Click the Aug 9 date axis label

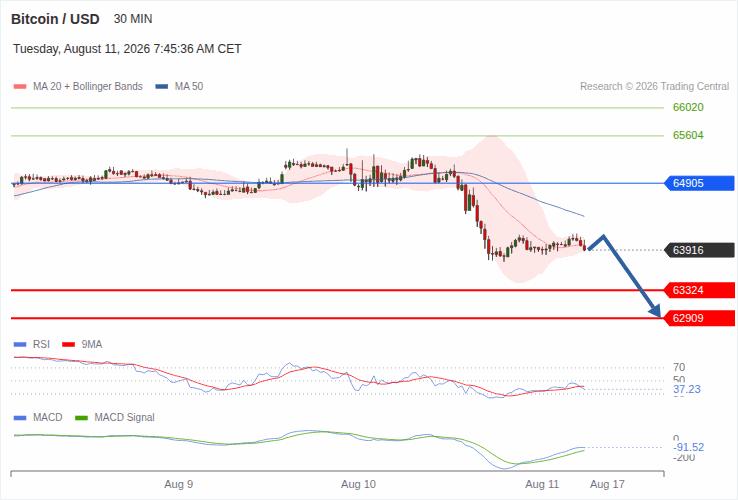point(178,484)
